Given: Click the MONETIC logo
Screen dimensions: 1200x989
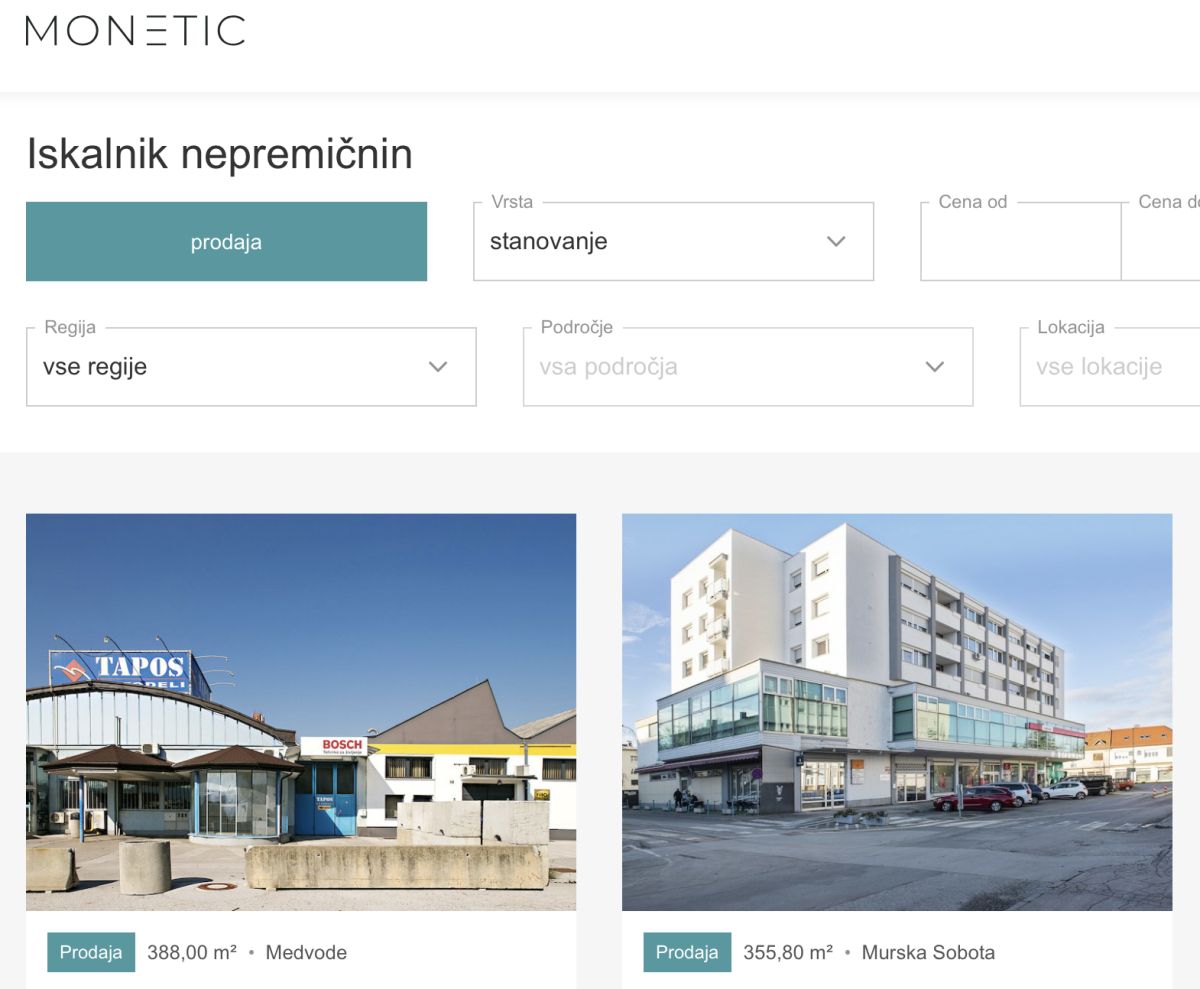Looking at the screenshot, I should (x=135, y=30).
